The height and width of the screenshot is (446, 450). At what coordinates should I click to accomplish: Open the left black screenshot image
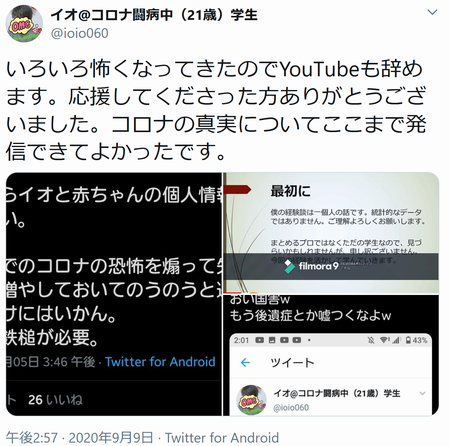tap(114, 294)
